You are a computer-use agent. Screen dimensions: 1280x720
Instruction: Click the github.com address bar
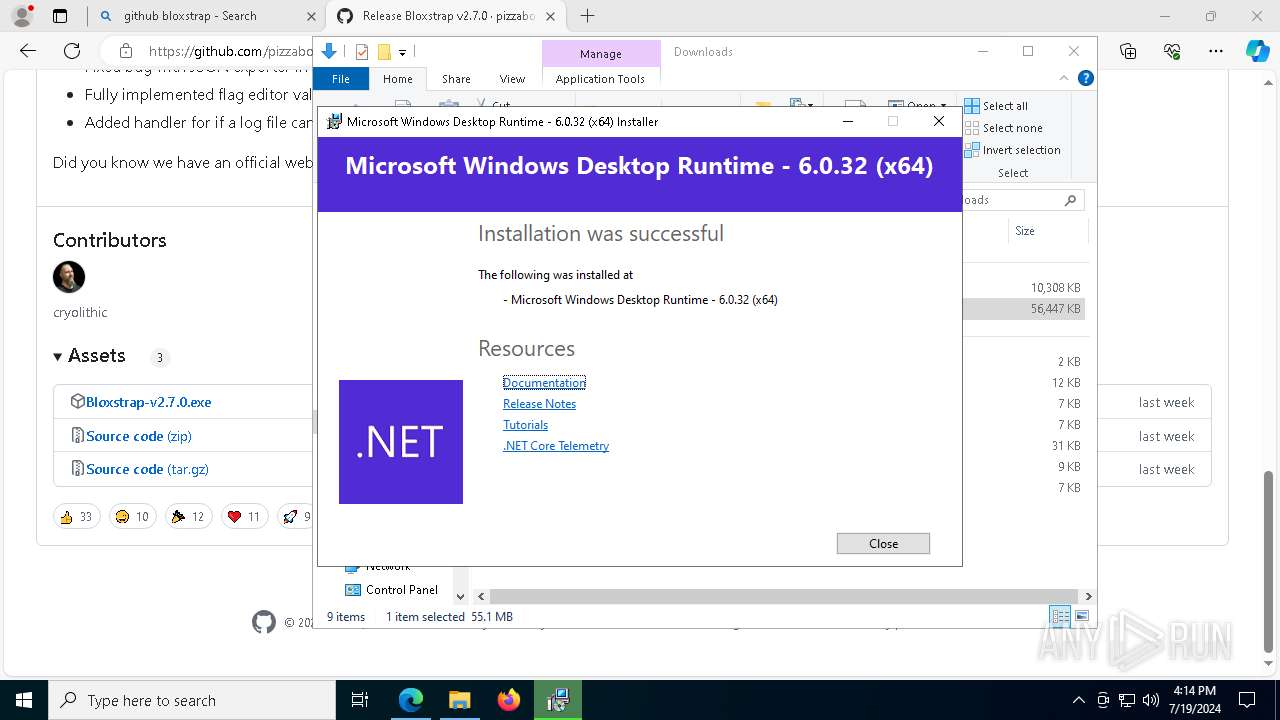230,51
